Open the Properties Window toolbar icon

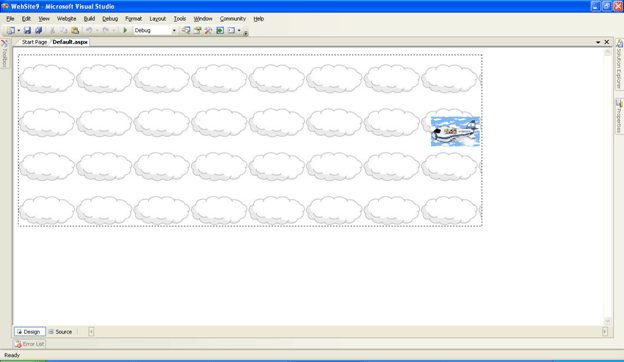(197, 30)
